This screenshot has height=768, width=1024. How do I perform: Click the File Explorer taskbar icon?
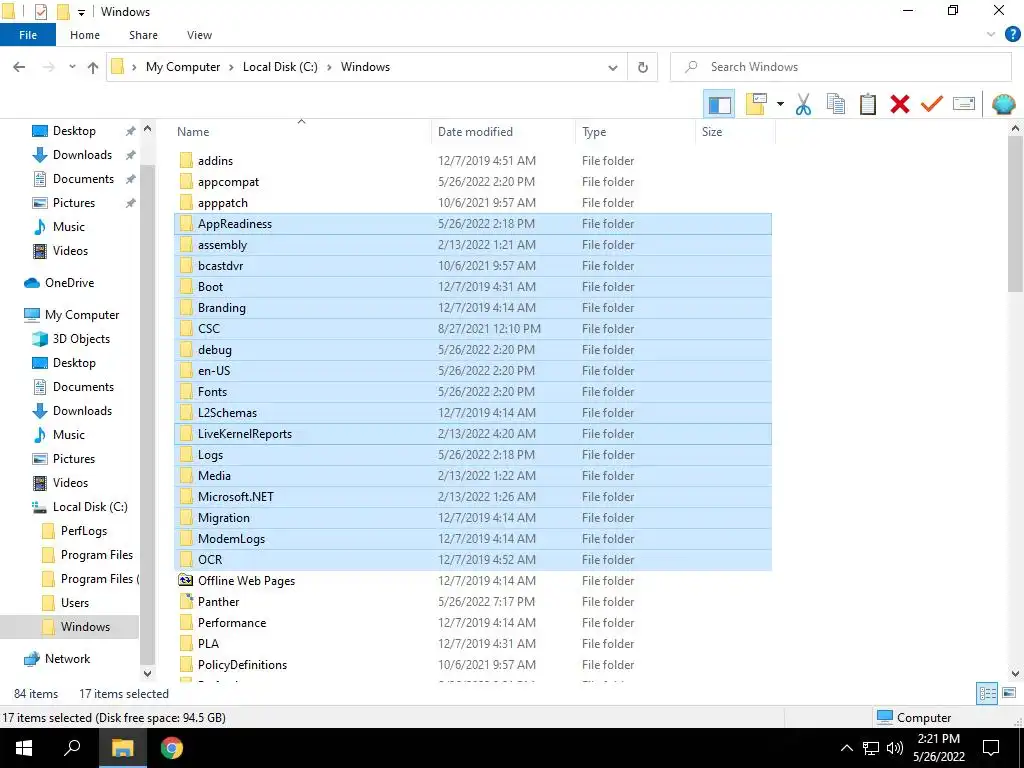point(122,748)
